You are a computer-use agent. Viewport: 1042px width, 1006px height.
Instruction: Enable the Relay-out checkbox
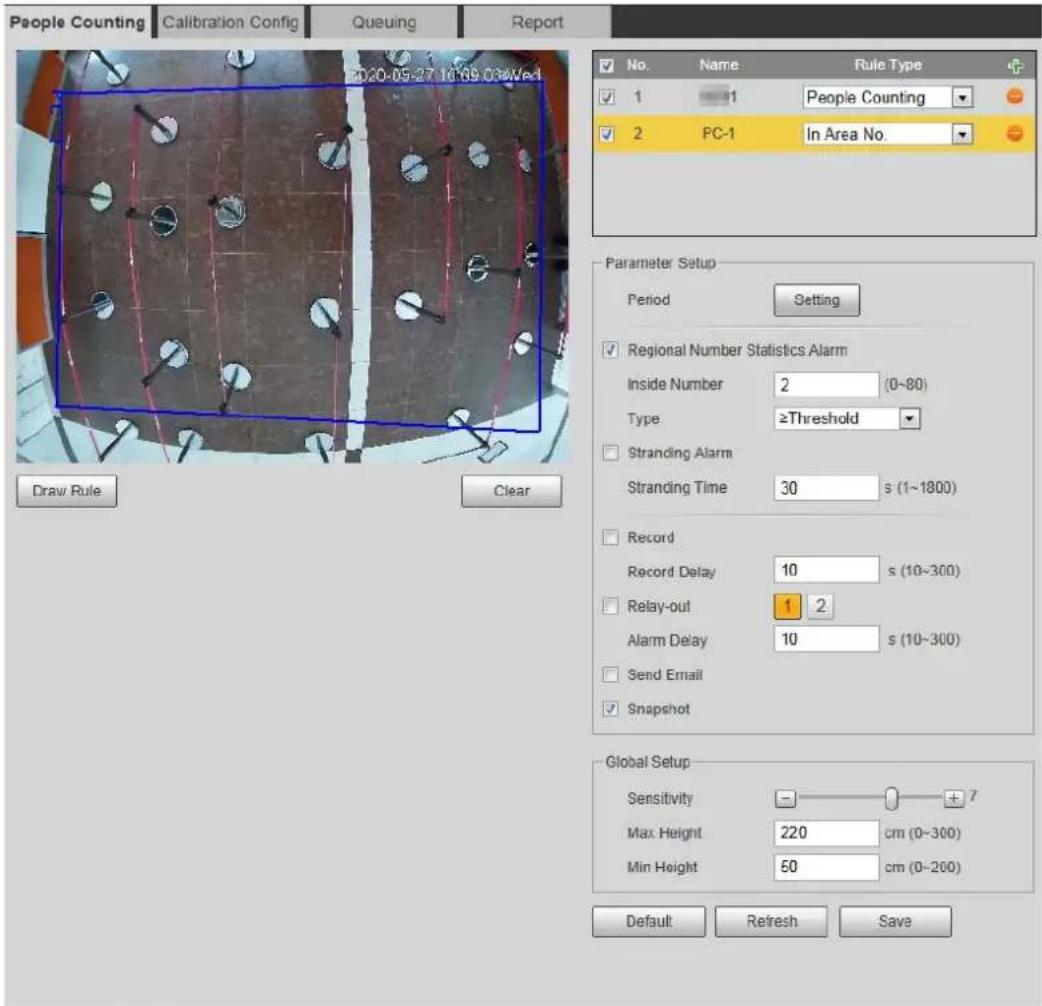[610, 605]
